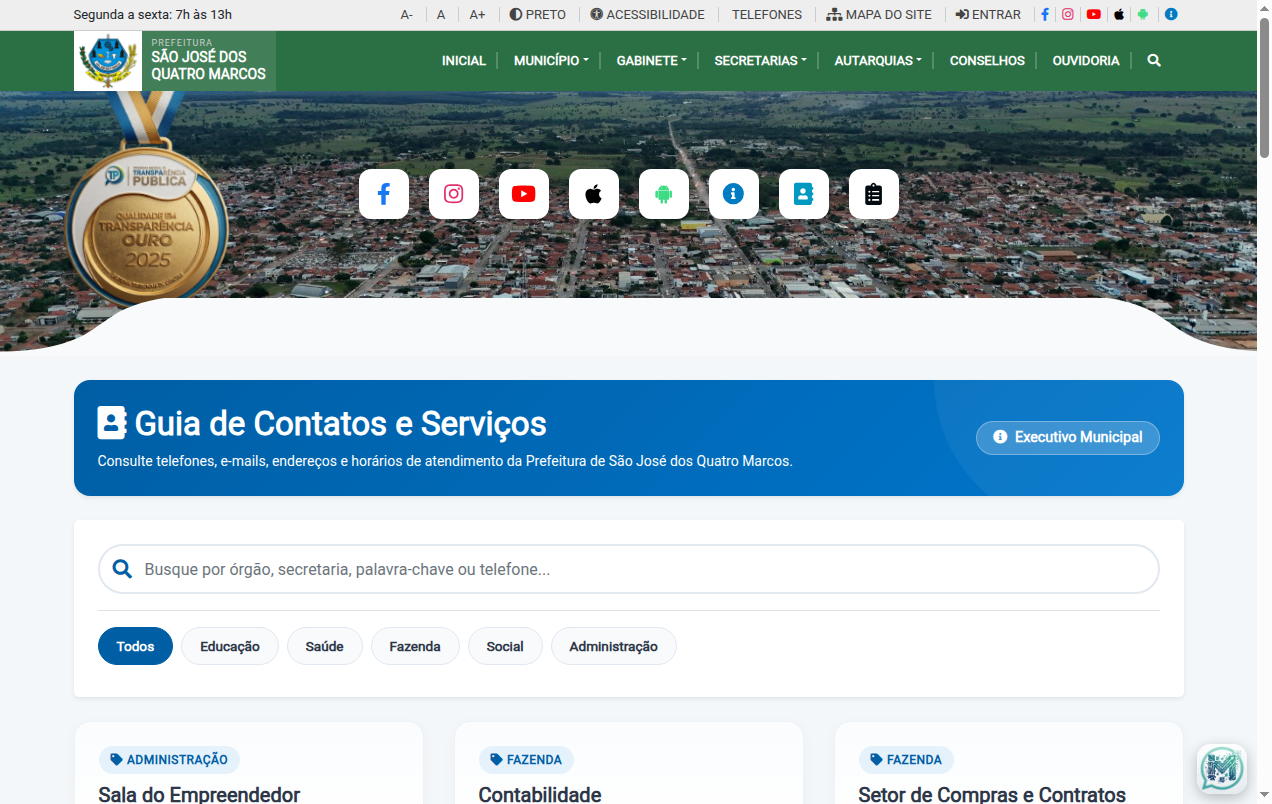Open the contacts book tile on the banner
The height and width of the screenshot is (804, 1272).
[804, 194]
